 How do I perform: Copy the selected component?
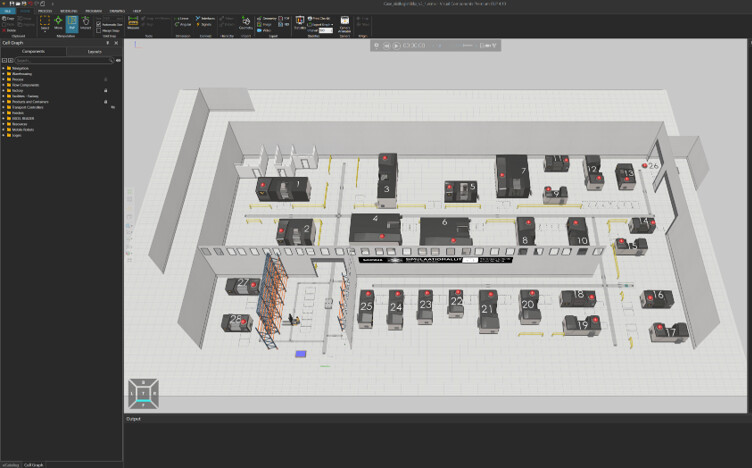click(x=8, y=18)
